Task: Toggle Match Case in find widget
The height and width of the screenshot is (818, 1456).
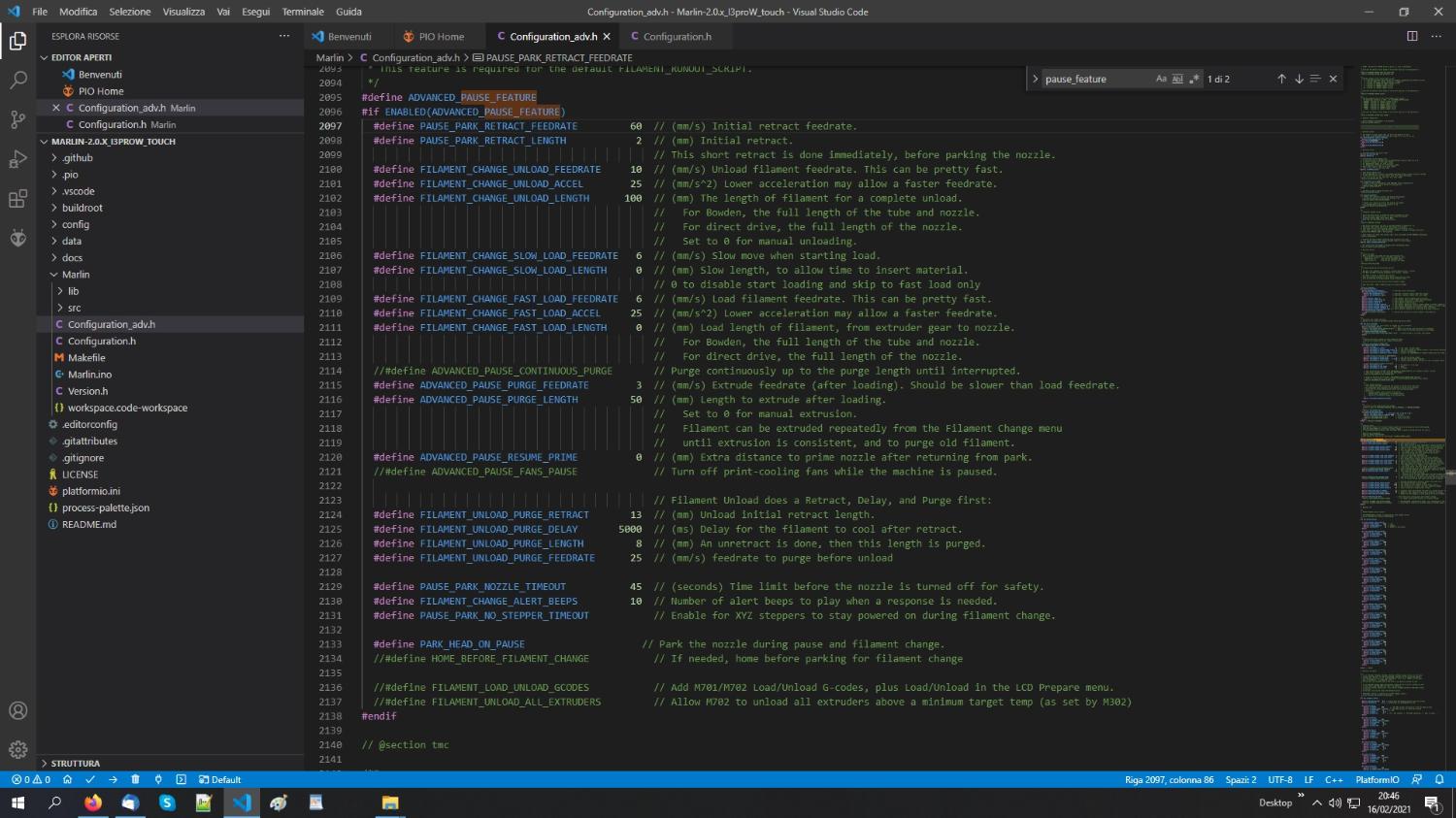Action: click(x=1161, y=79)
